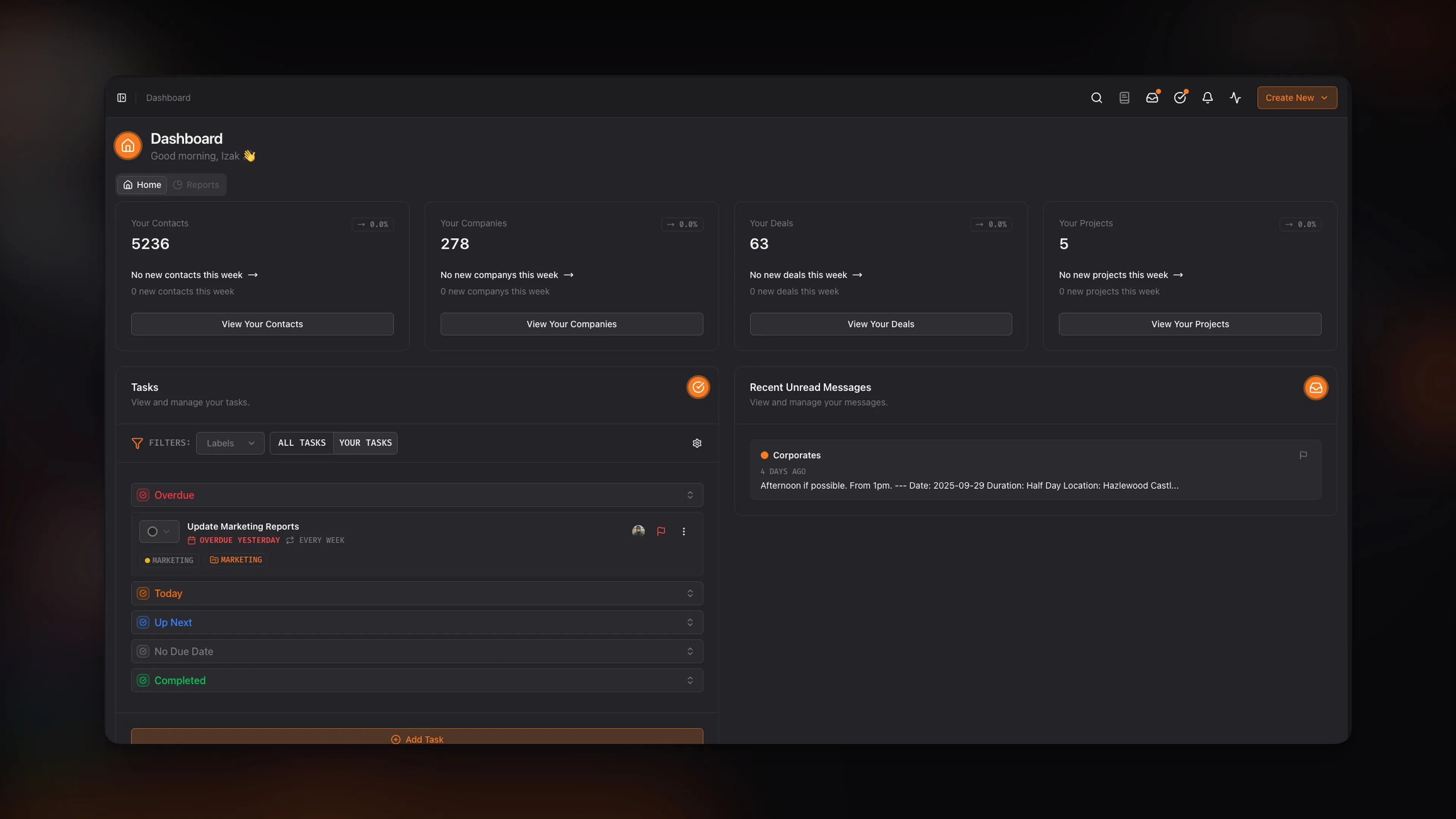Screen dimensions: 1456x819
Task: Open inbox icon in top bar
Action: click(x=1152, y=98)
